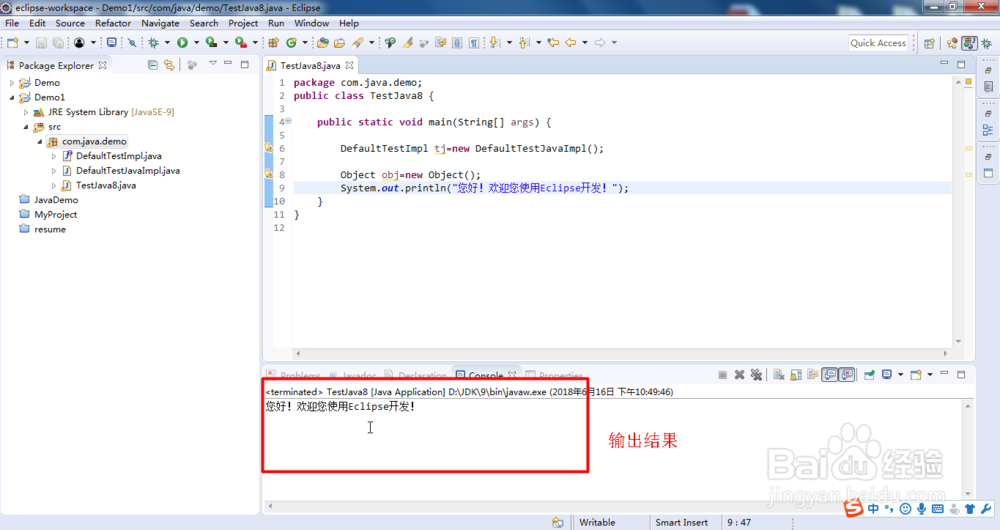Click the Smart Insert status bar entry
The image size is (1000, 530).
pyautogui.click(x=681, y=522)
